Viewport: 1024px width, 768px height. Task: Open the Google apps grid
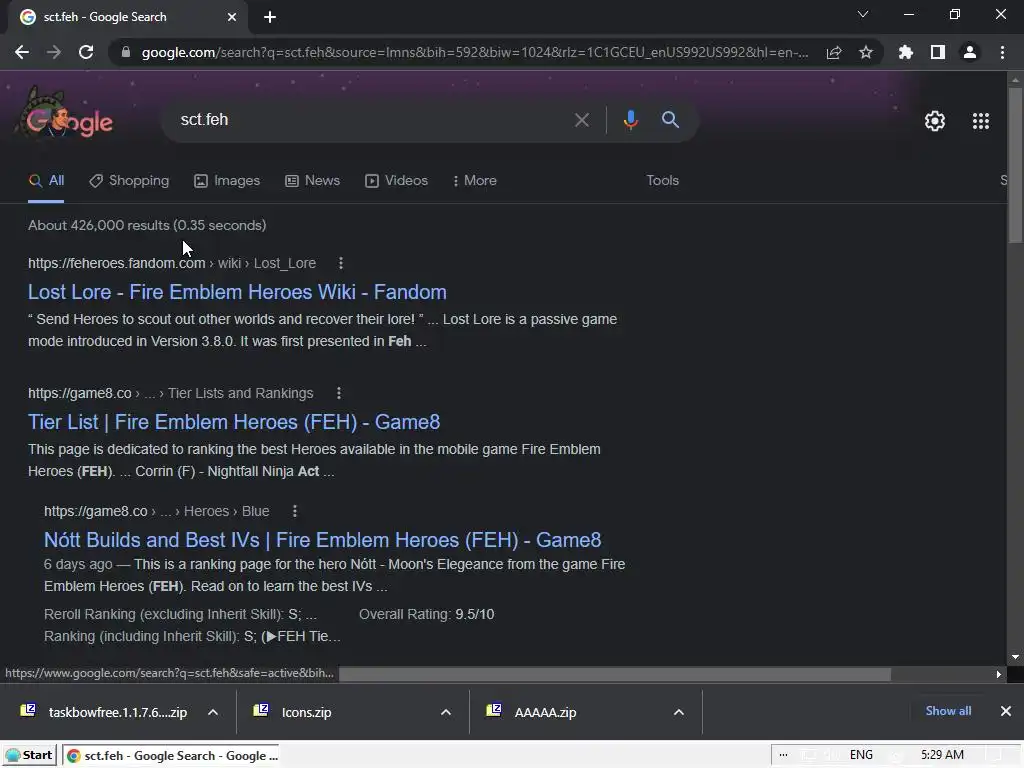point(981,121)
